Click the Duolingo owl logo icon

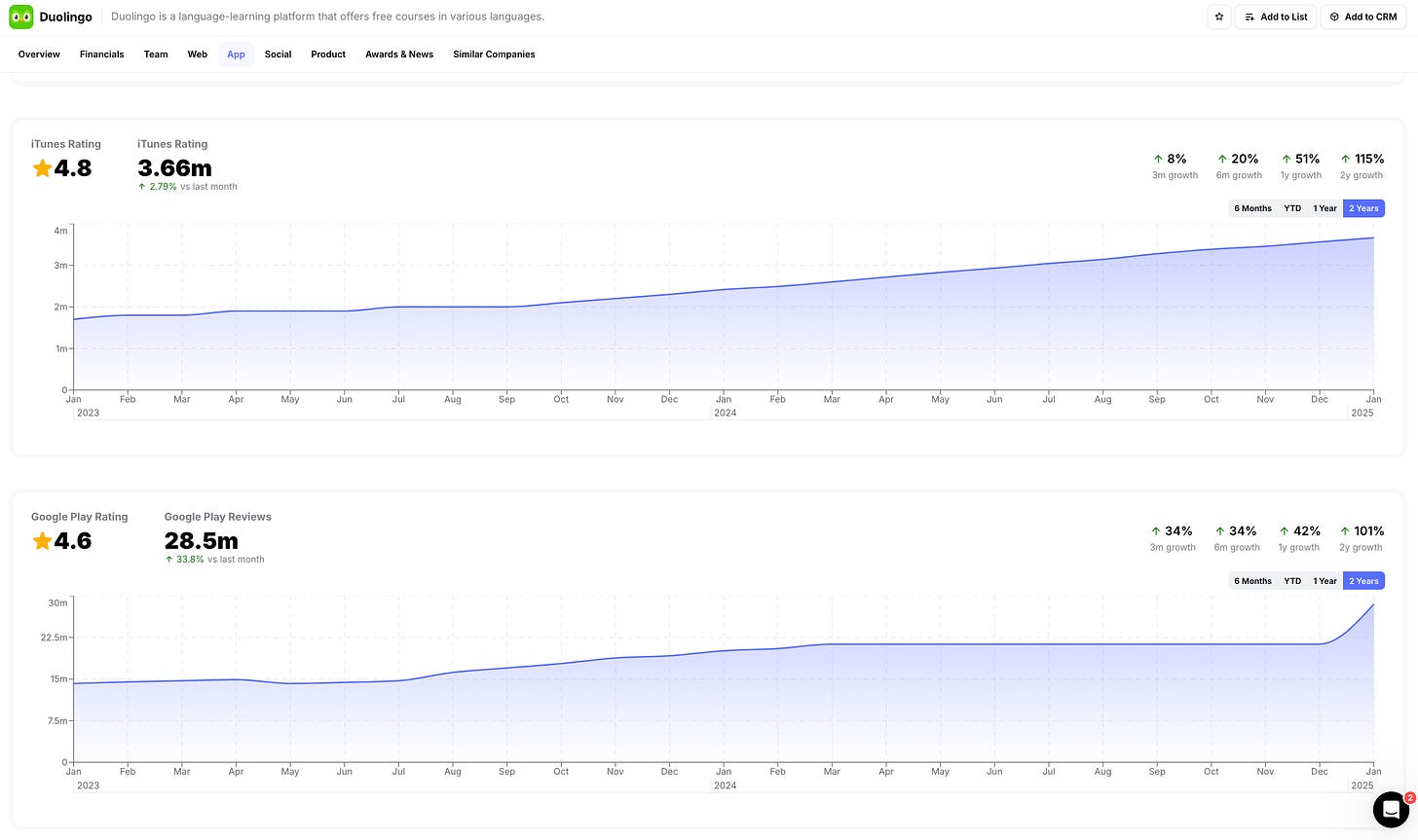tap(20, 17)
